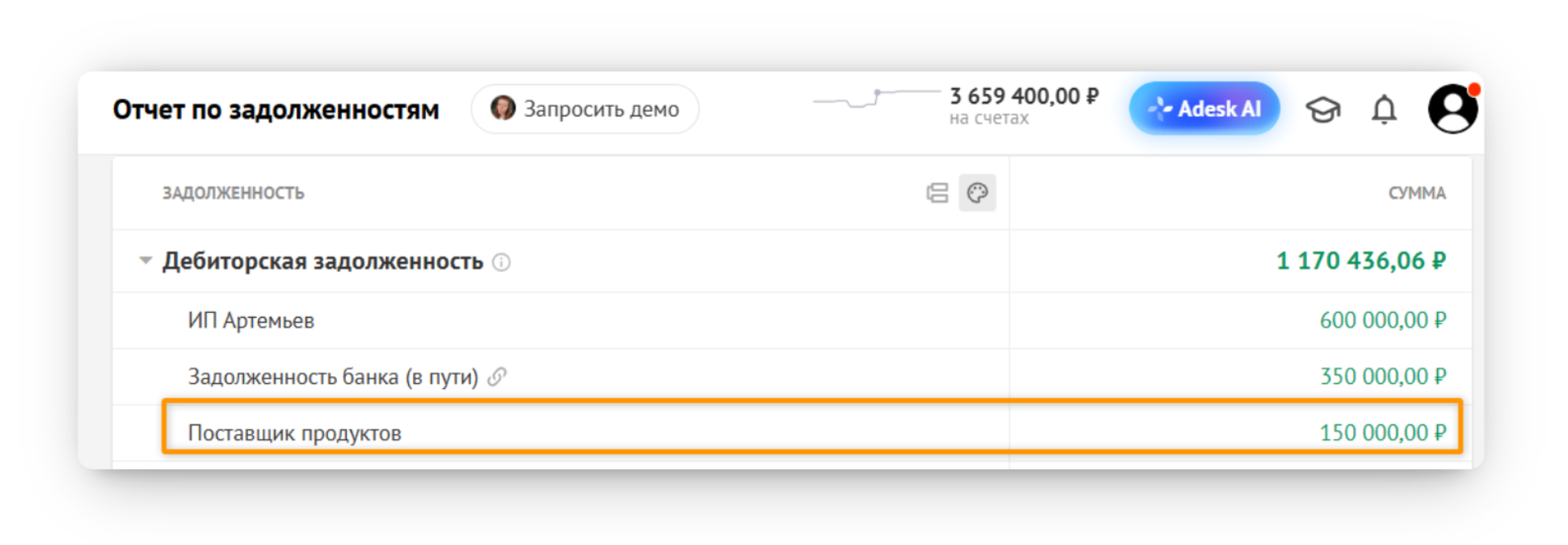Click the 1 170 436,06 ₽ total amount
Viewport: 1568px width, 545px height.
click(1361, 260)
